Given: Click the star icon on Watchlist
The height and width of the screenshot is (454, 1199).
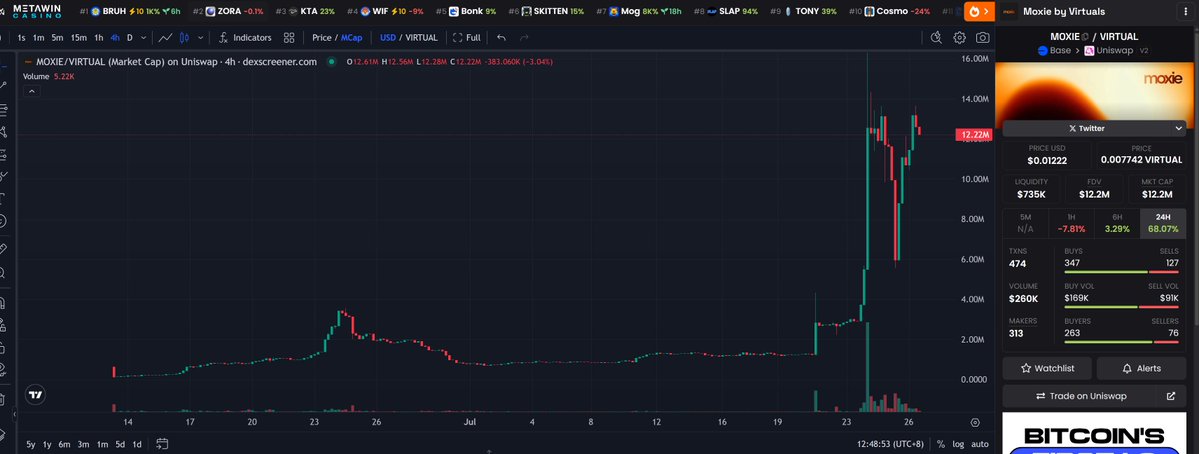Looking at the screenshot, I should 1026,368.
